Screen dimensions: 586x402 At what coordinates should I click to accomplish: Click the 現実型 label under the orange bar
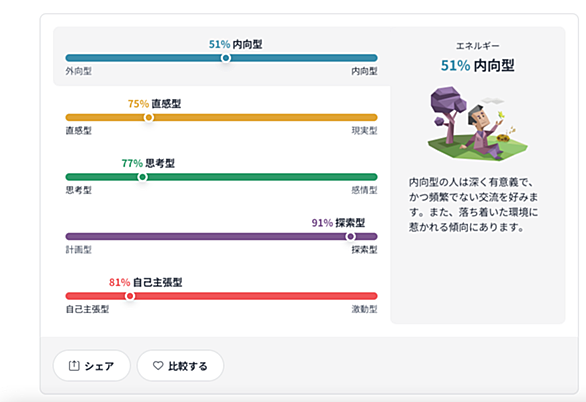click(x=364, y=130)
